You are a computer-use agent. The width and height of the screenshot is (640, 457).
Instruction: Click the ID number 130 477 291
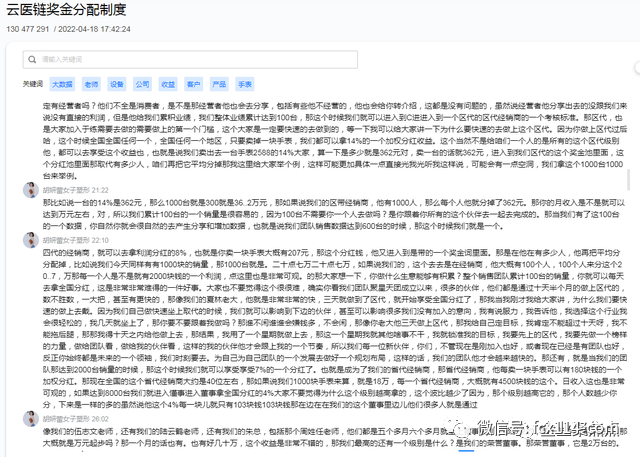(x=27, y=29)
